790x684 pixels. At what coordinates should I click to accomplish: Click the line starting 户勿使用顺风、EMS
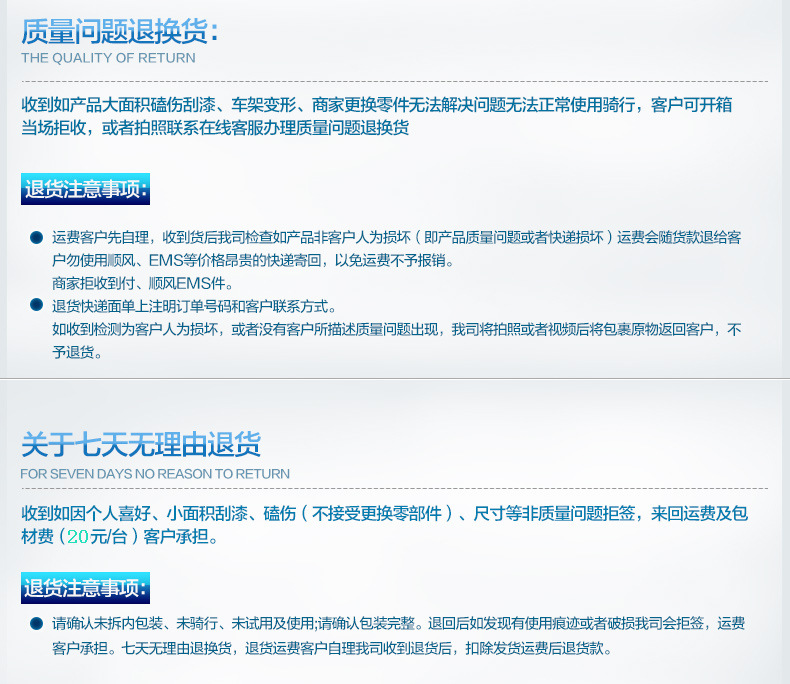pos(253,260)
